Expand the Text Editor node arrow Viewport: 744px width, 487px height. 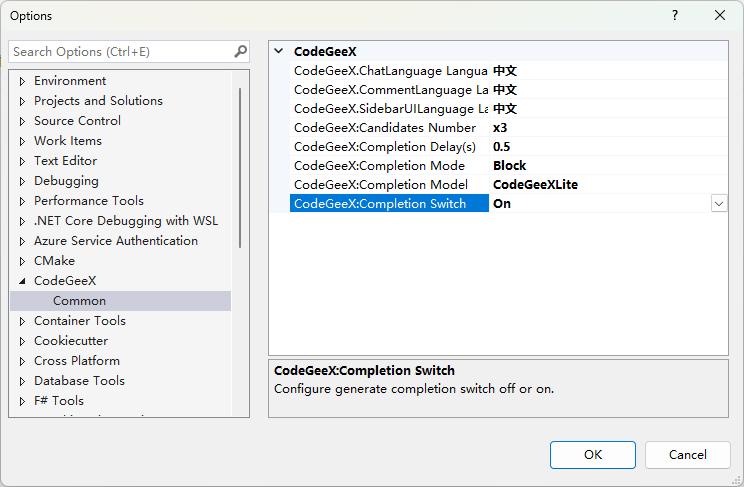[22, 161]
